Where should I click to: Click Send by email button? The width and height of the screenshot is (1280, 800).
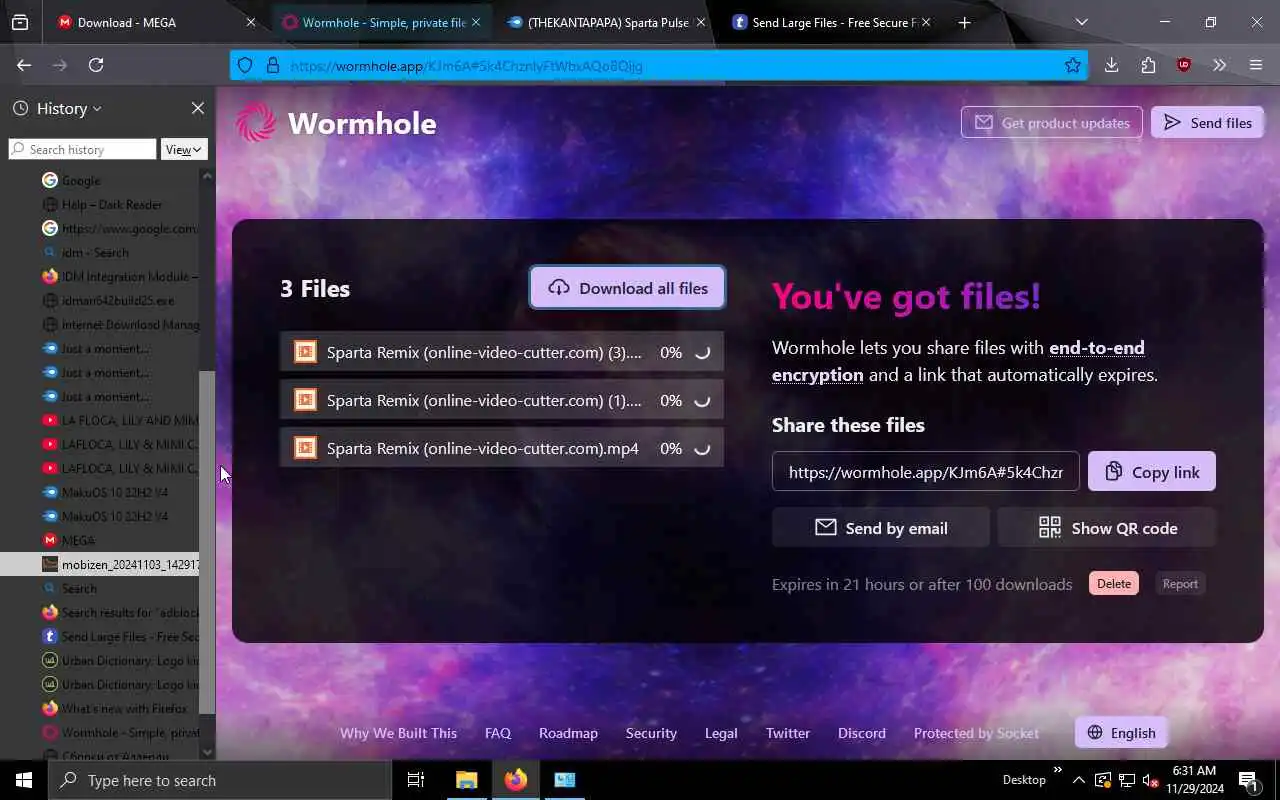click(881, 528)
